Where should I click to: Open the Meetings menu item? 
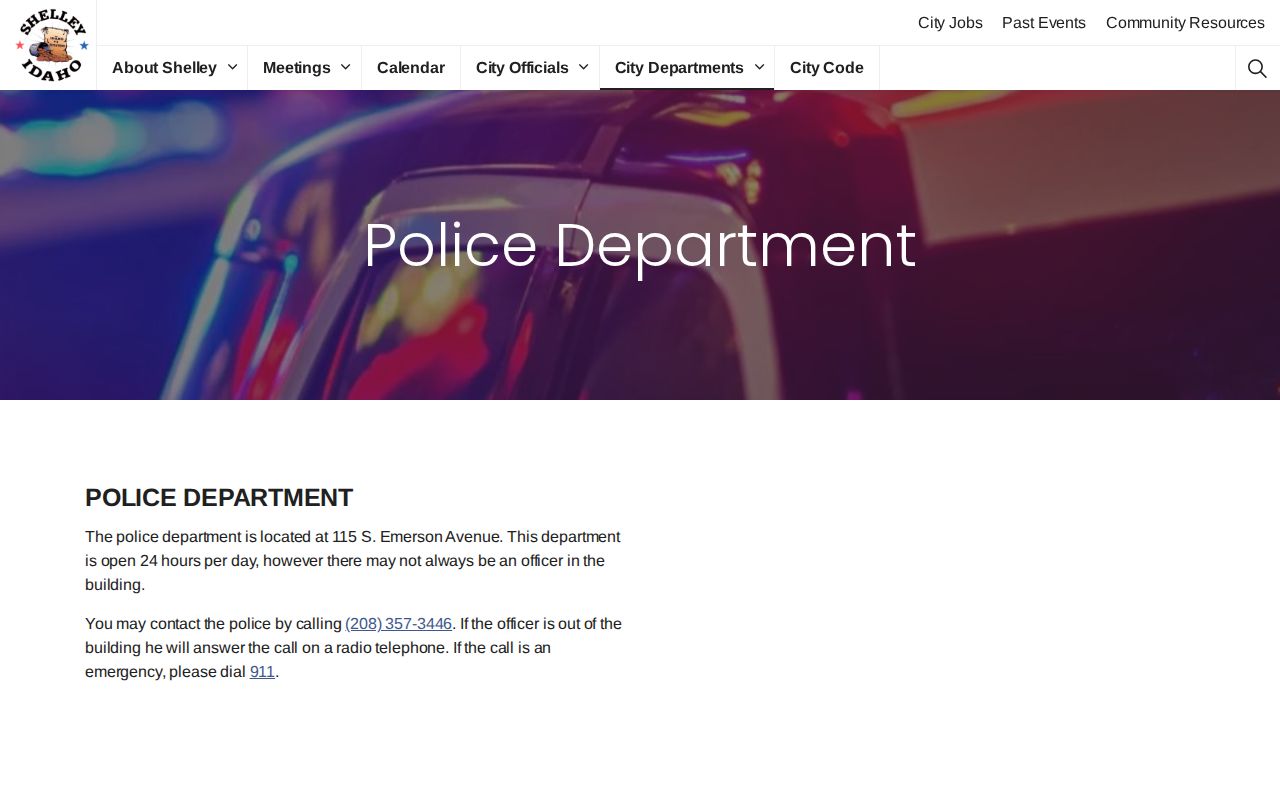297,68
